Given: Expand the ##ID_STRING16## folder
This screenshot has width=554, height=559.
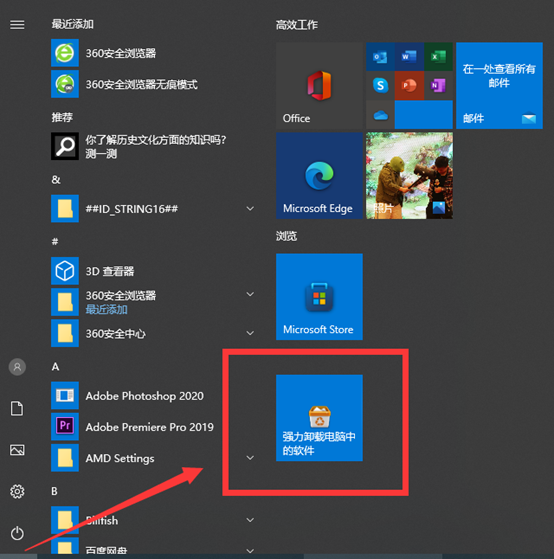Looking at the screenshot, I should (x=250, y=209).
